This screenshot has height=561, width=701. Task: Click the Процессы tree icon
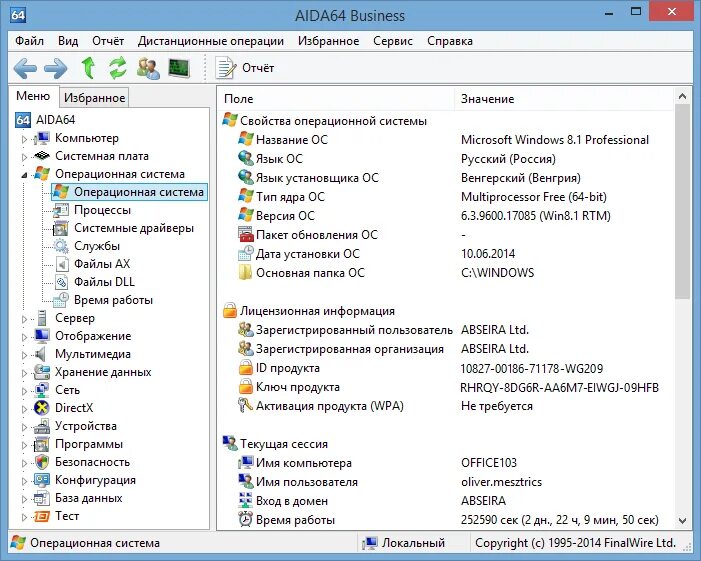coord(61,210)
